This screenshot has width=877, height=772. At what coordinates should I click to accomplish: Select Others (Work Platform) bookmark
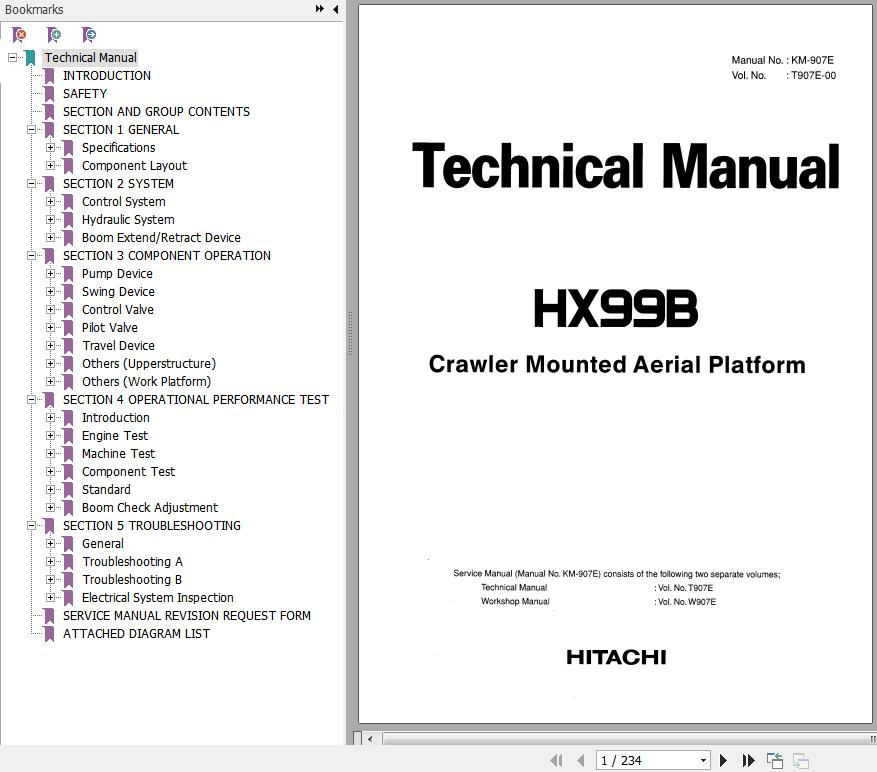coord(146,382)
